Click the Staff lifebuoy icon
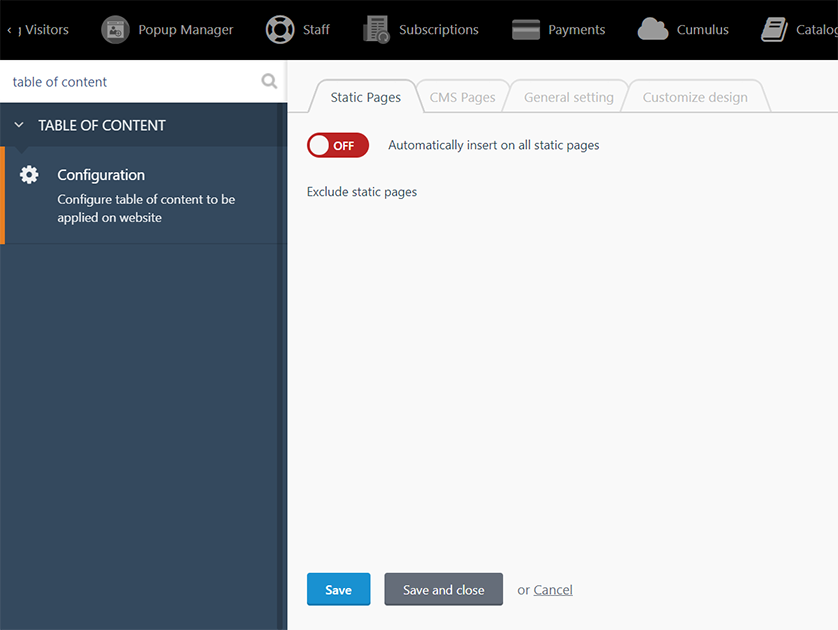The height and width of the screenshot is (630, 838). coord(280,30)
